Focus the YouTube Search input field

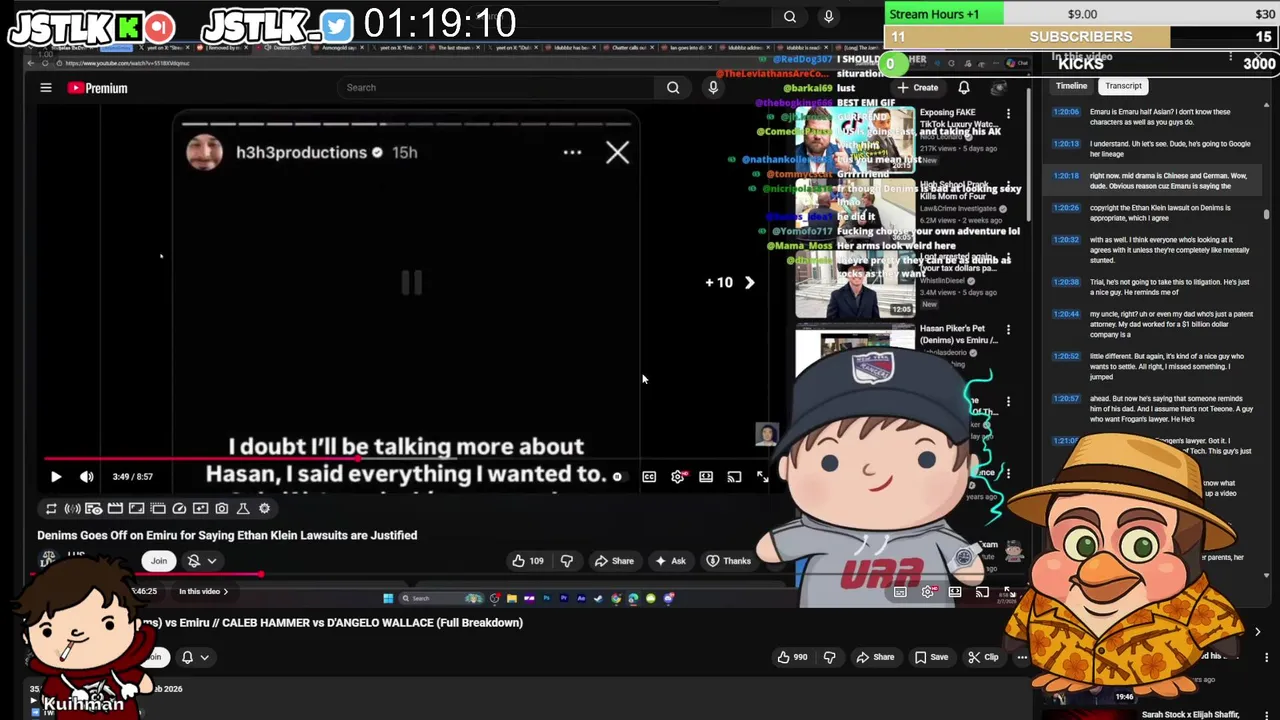(497, 88)
